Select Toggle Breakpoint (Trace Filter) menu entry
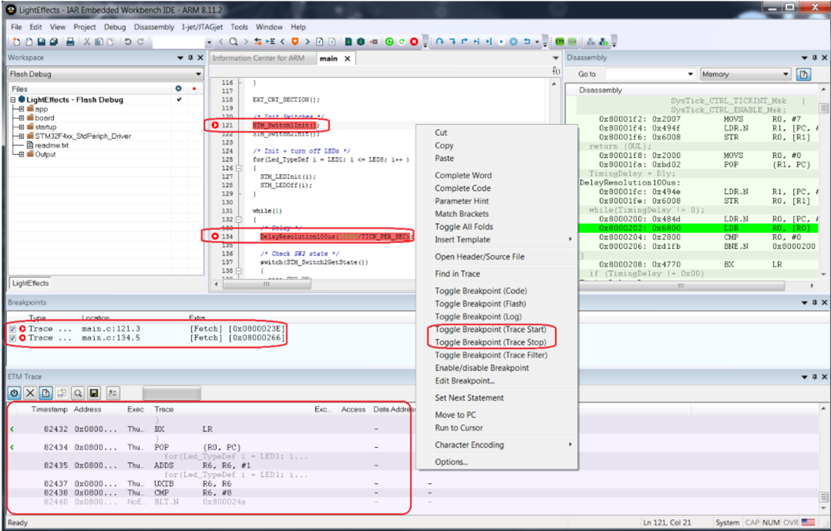The height and width of the screenshot is (531, 831). pyautogui.click(x=491, y=355)
